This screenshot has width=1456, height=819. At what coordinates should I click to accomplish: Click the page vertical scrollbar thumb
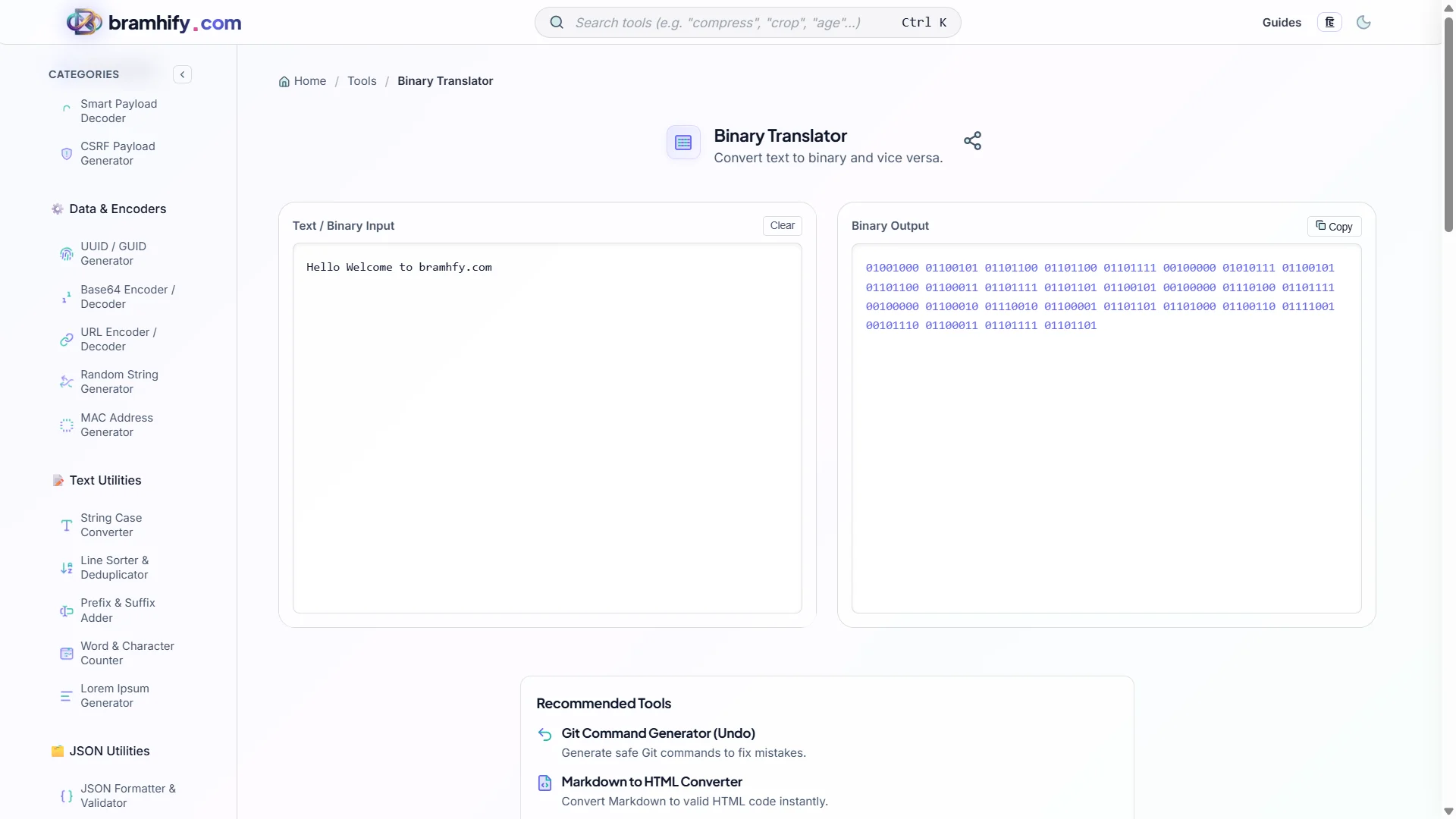1448,125
